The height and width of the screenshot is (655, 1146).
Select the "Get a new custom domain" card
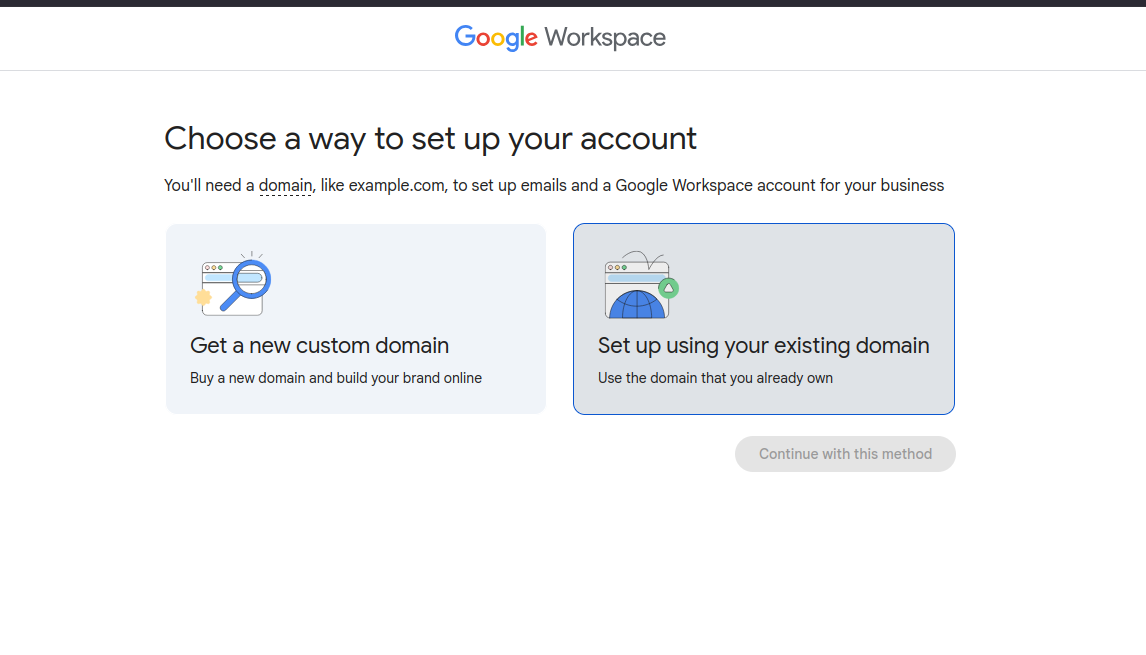pyautogui.click(x=355, y=318)
